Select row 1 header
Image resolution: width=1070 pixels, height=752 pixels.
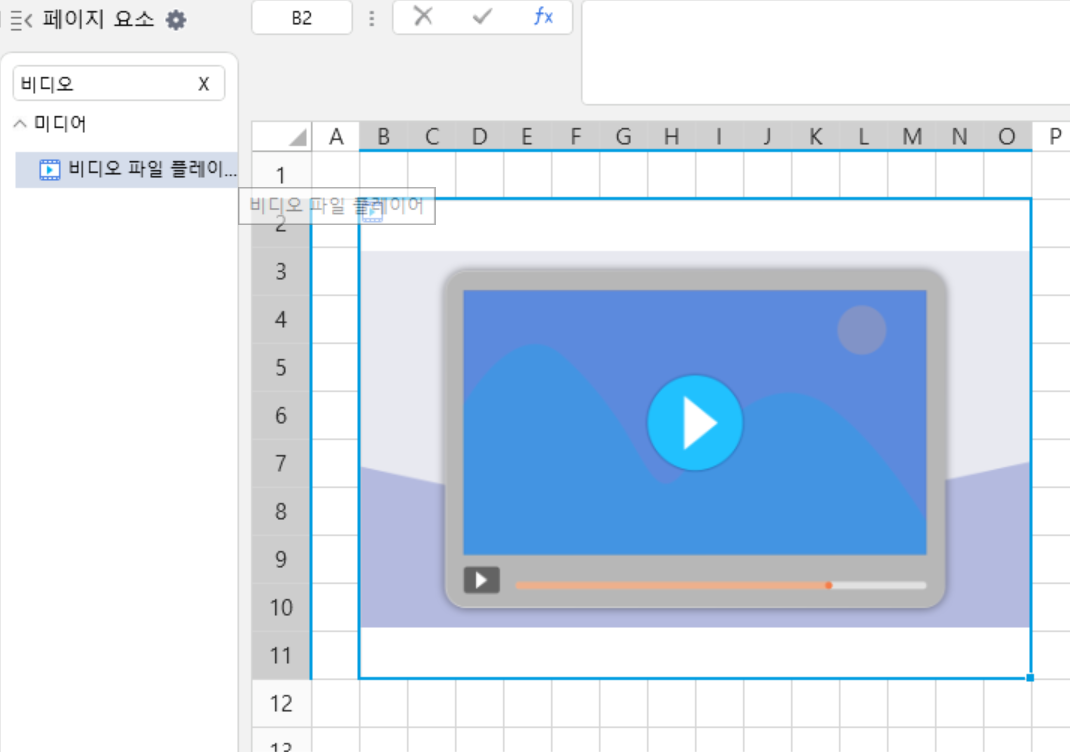[281, 175]
